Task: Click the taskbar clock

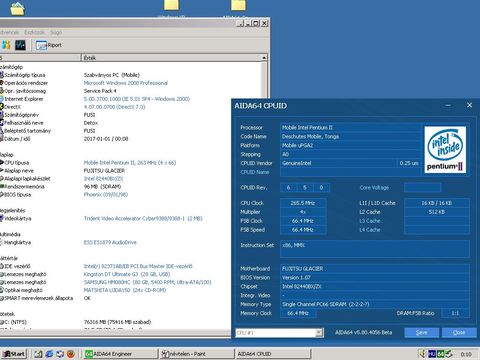Action: click(x=466, y=354)
